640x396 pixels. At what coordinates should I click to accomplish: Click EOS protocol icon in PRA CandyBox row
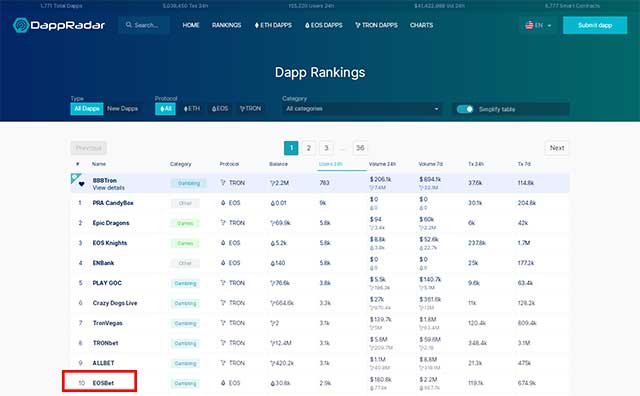coord(223,203)
